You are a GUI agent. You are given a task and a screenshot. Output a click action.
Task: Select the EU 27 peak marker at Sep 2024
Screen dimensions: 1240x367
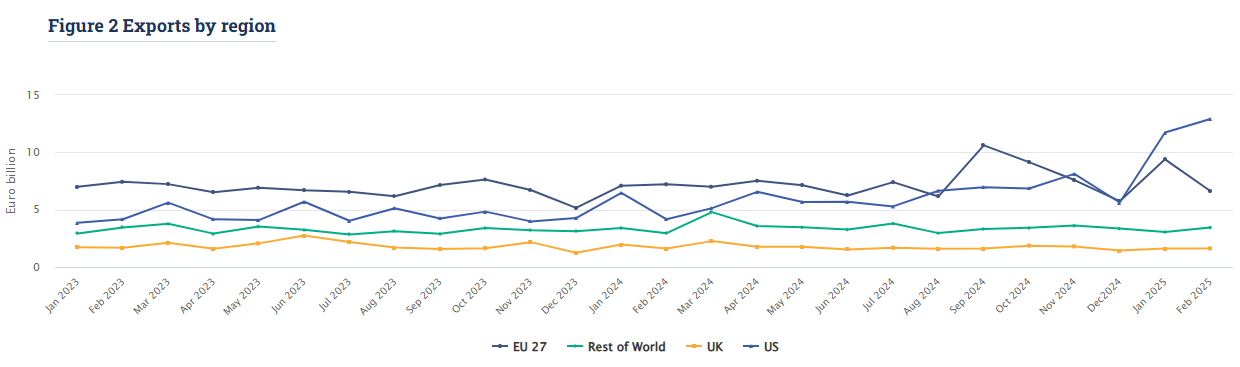(x=983, y=145)
